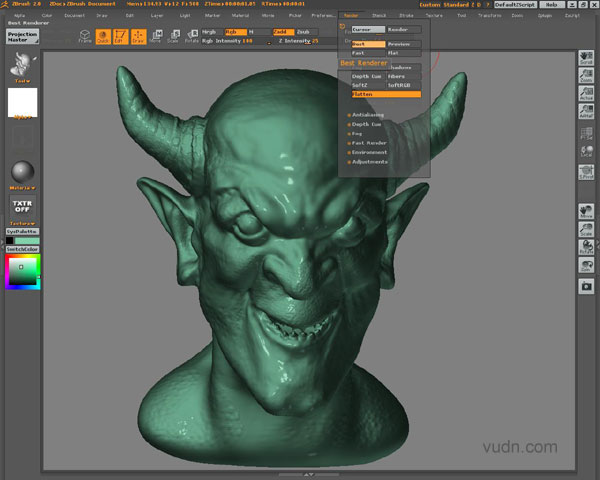Screen dimensions: 600x480
Task: Click the S.Pivot icon on right shelf
Action: click(x=586, y=172)
